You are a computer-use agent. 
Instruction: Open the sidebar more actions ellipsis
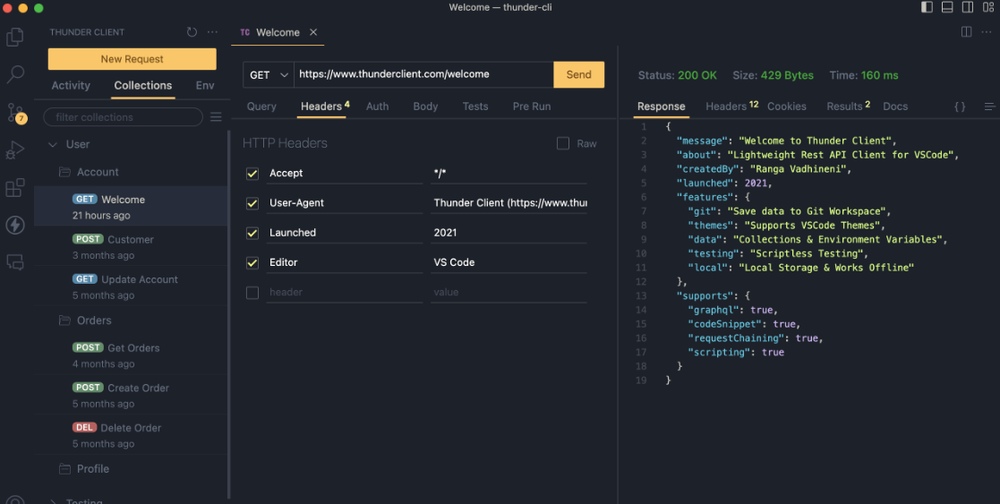(x=212, y=32)
